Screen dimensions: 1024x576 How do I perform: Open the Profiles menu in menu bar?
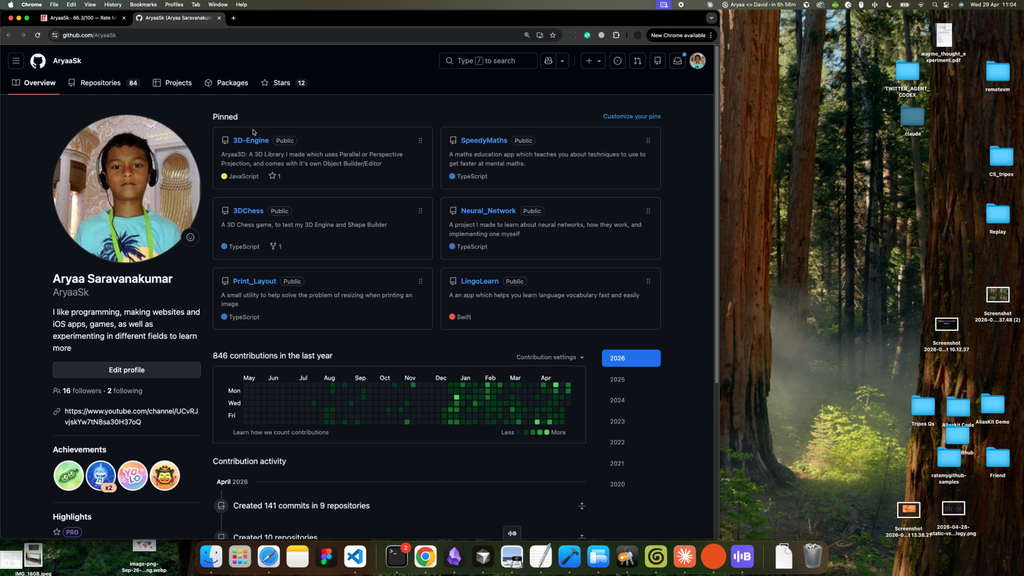[x=174, y=5]
